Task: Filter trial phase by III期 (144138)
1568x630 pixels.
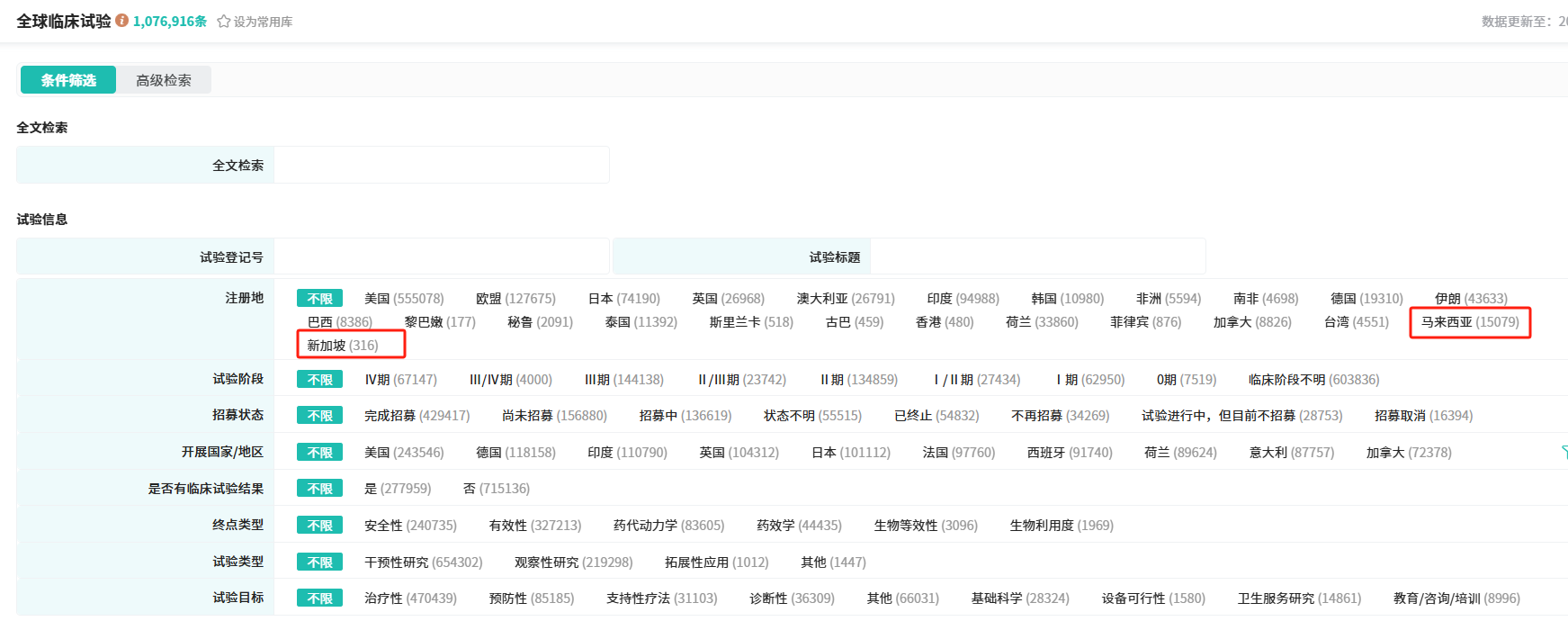Action: coord(624,380)
